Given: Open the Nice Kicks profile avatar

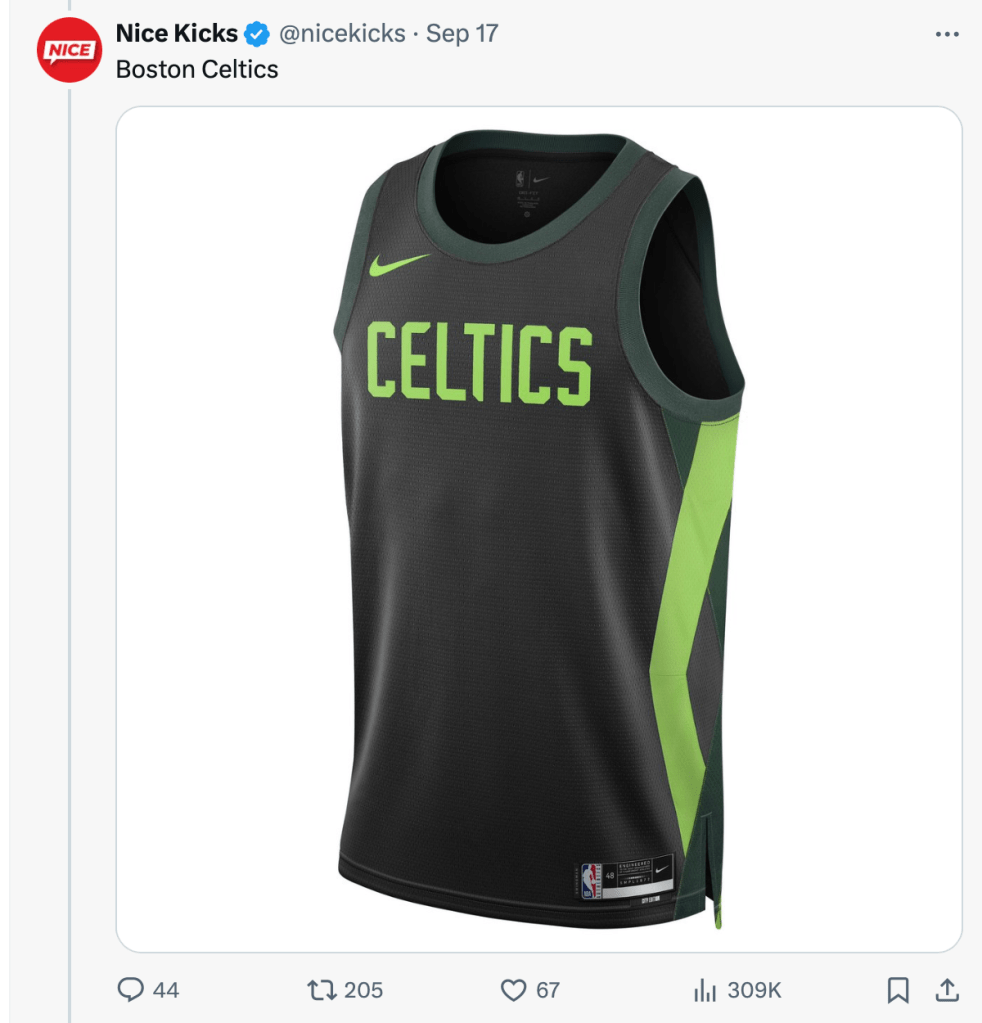Looking at the screenshot, I should click(69, 50).
